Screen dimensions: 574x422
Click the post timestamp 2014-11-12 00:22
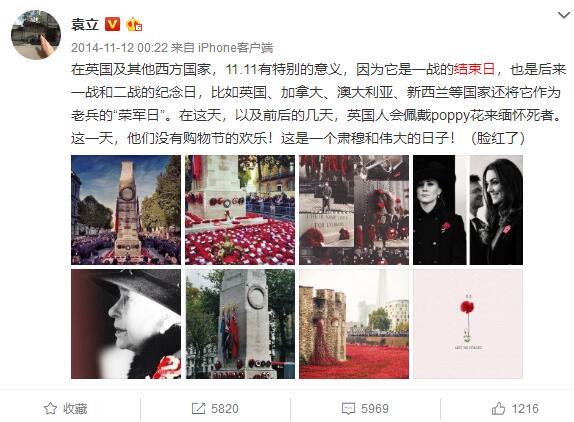(119, 48)
